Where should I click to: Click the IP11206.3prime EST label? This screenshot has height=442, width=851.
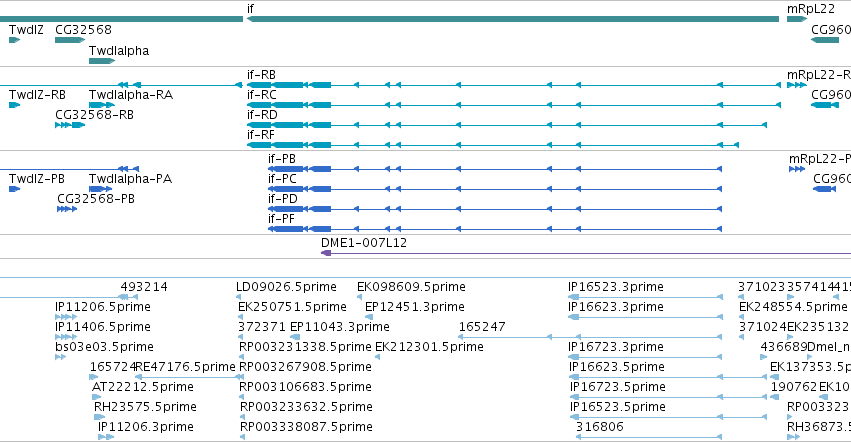pos(146,427)
